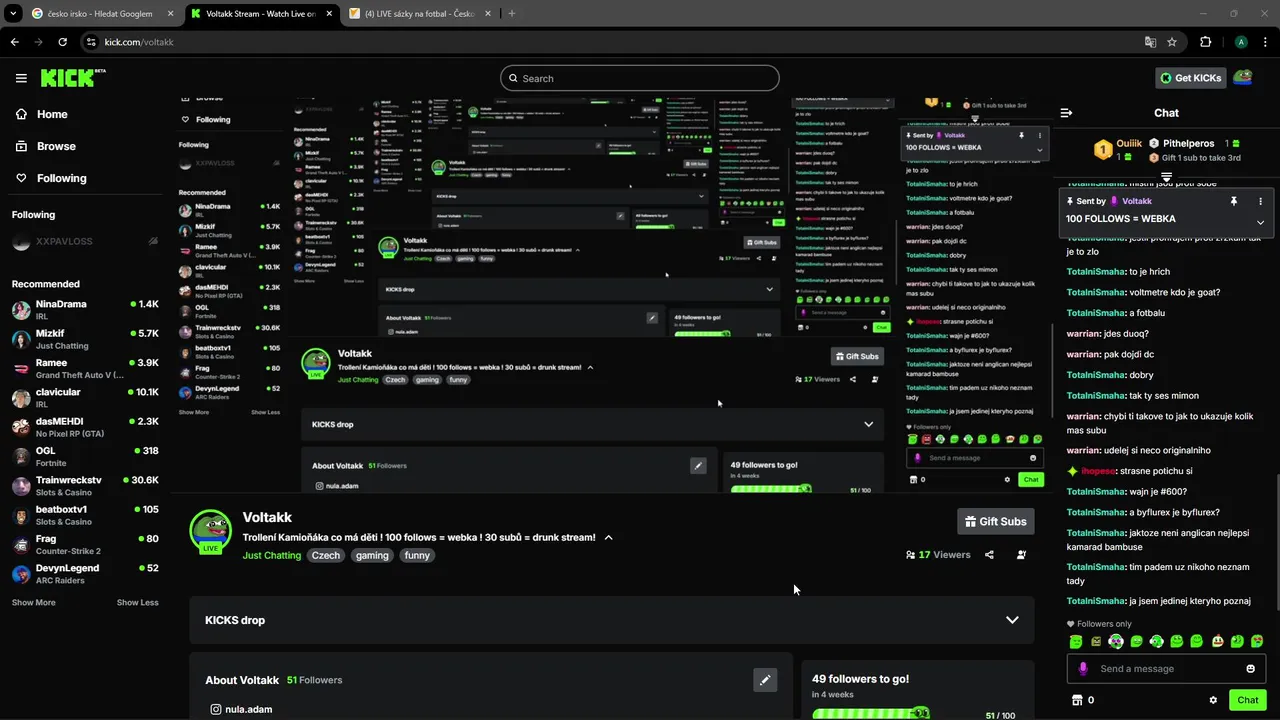Open Google Translate page icon
The image size is (1280, 720).
pos(1150,42)
